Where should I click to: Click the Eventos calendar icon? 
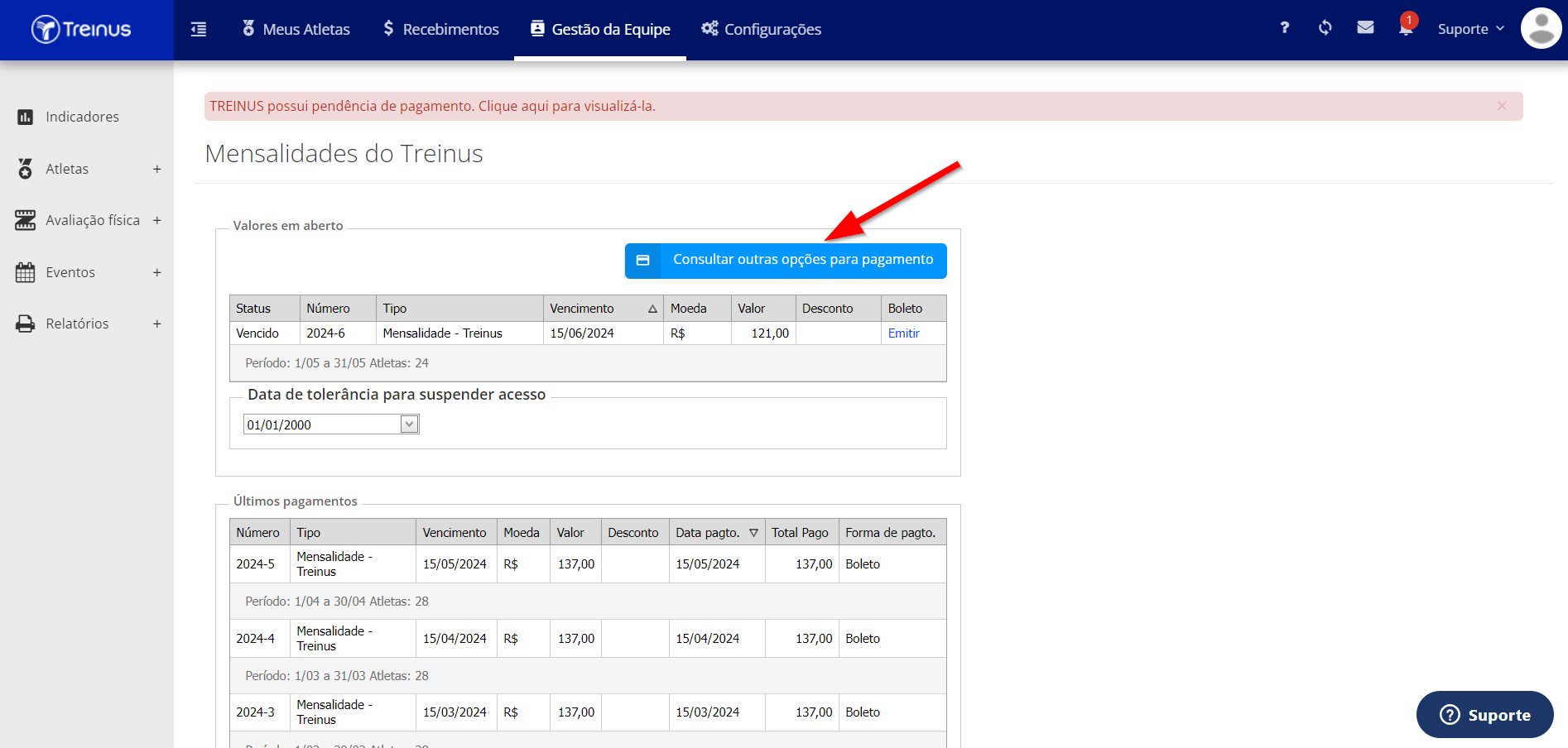tap(26, 272)
